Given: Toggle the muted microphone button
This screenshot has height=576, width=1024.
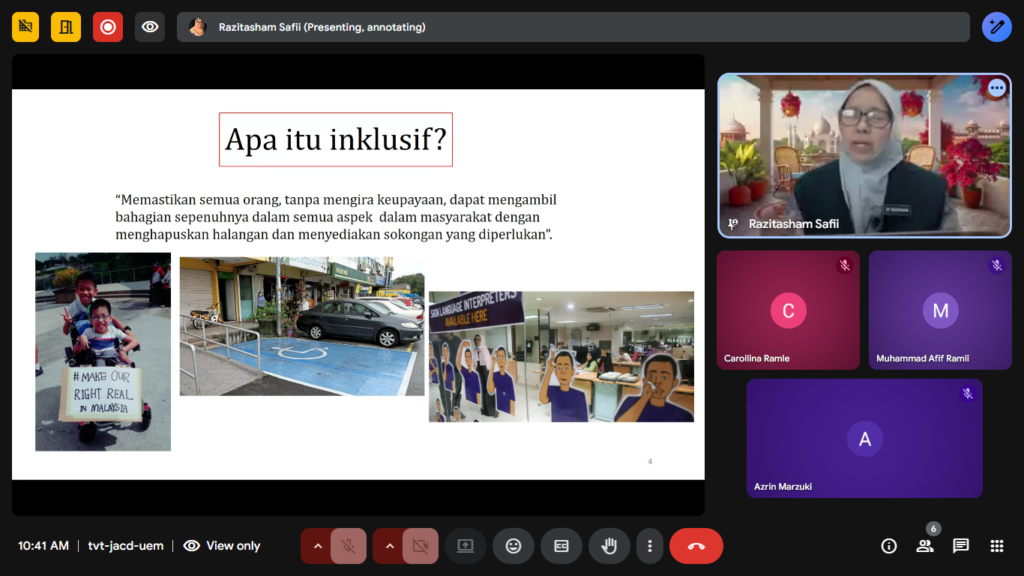Looking at the screenshot, I should tap(348, 546).
